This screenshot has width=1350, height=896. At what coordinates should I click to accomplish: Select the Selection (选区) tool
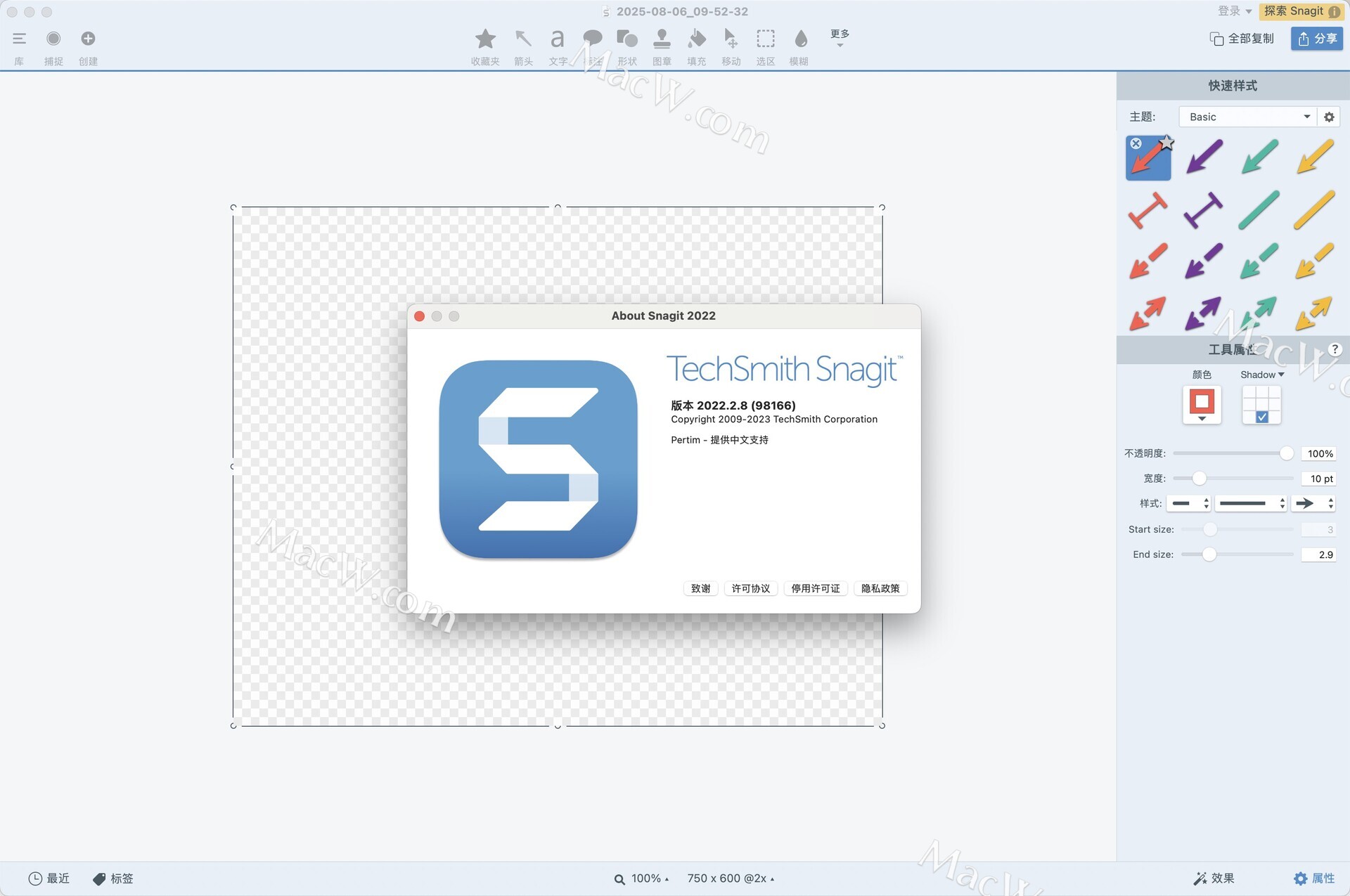pyautogui.click(x=766, y=39)
